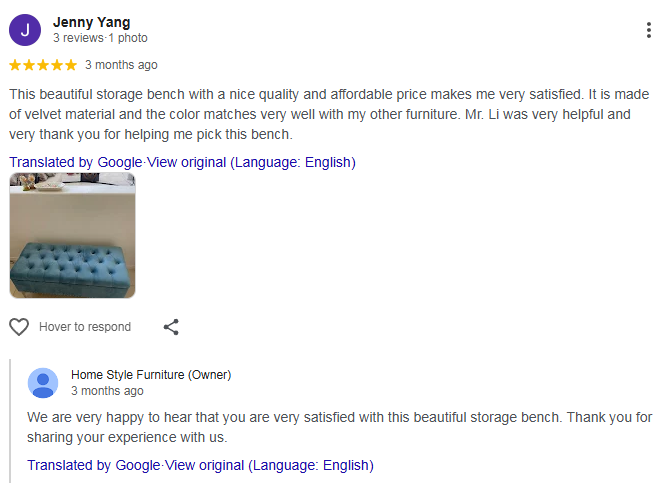The height and width of the screenshot is (483, 666).
Task: Click "Translated by Google" under Jenny's review
Action: pos(76,162)
